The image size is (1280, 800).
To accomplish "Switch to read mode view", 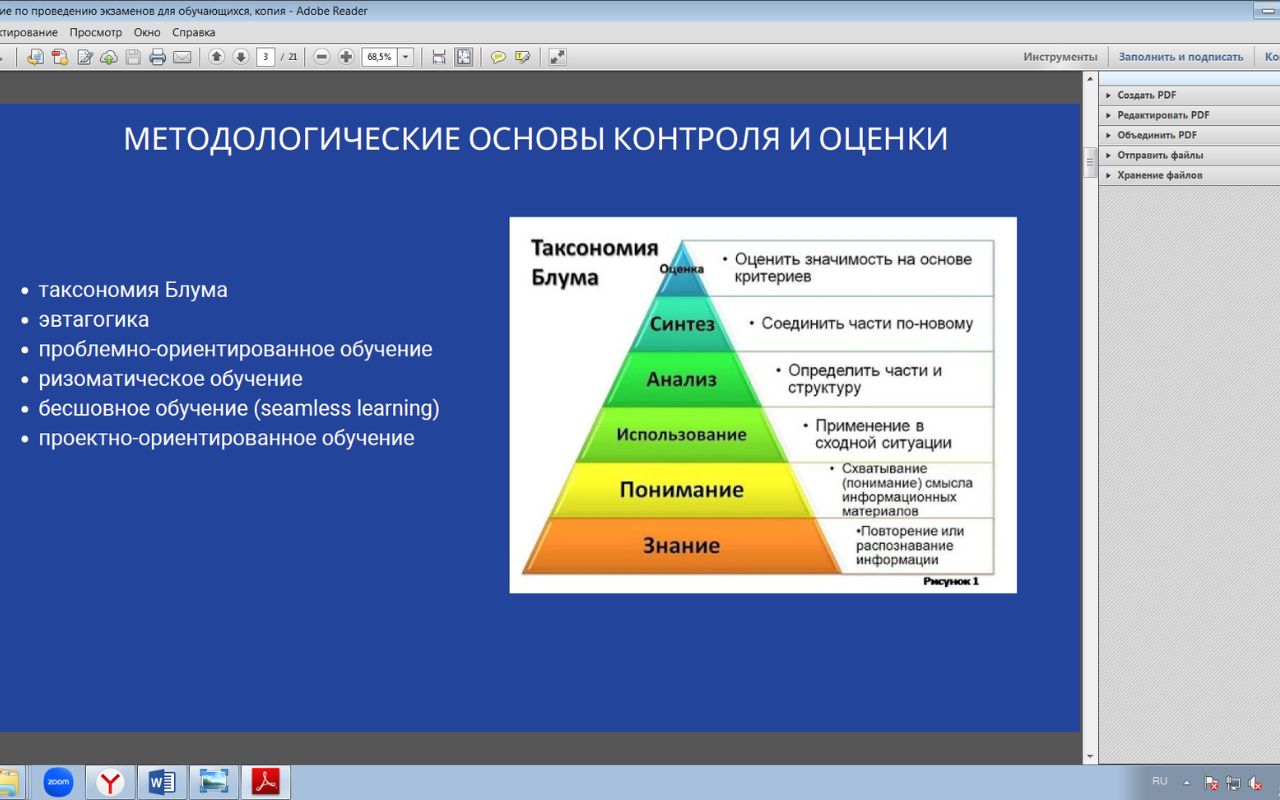I will [558, 57].
